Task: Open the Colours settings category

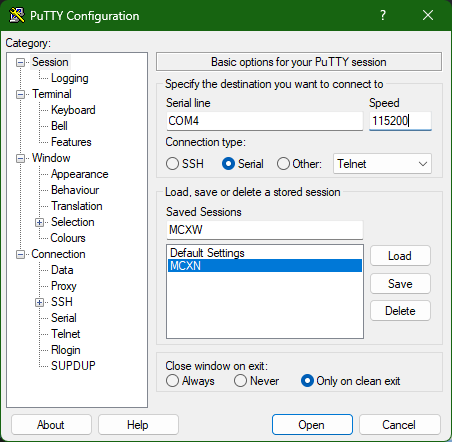Action: pyautogui.click(x=68, y=238)
